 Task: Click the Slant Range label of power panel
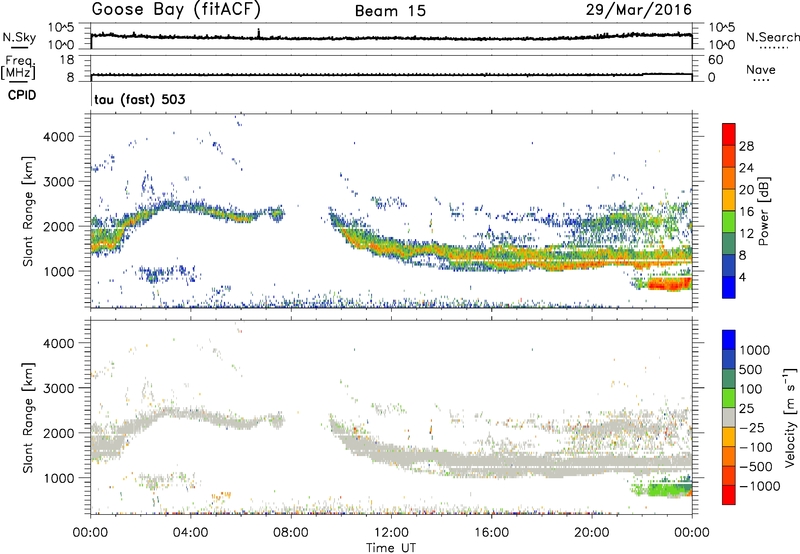pos(28,211)
